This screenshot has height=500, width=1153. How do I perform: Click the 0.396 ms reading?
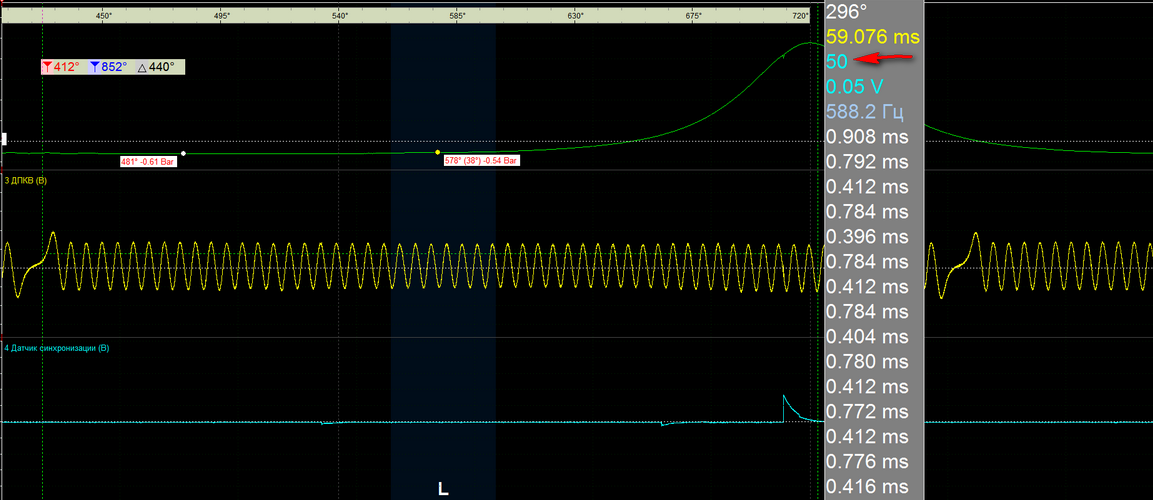[x=867, y=237]
